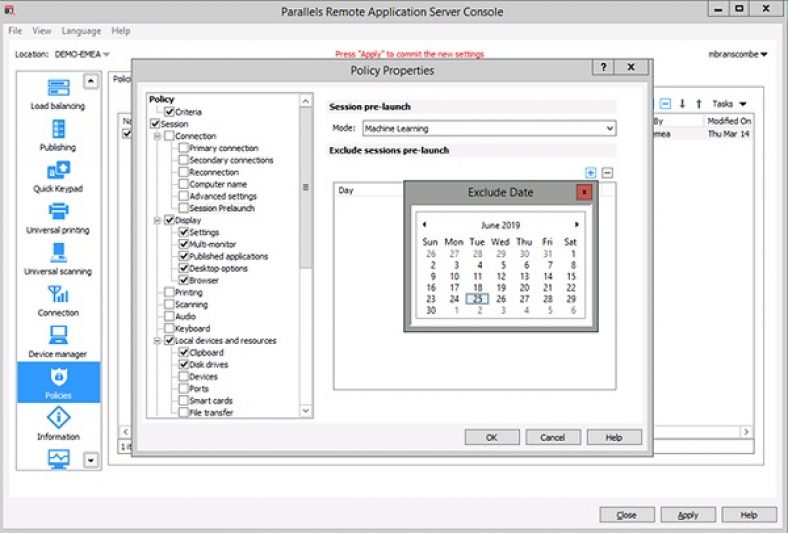Click the console app icon in title bar
This screenshot has height=533, width=788.
pos(10,10)
